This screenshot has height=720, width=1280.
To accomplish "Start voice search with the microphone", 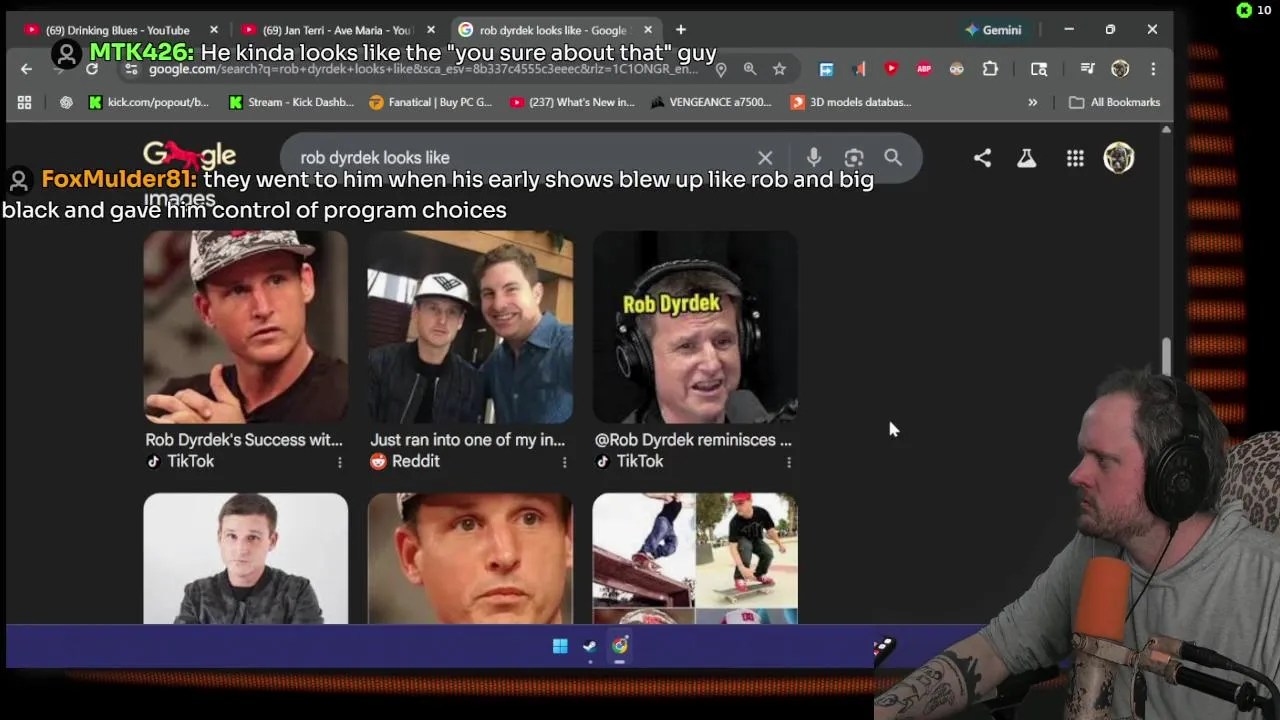I will click(814, 158).
